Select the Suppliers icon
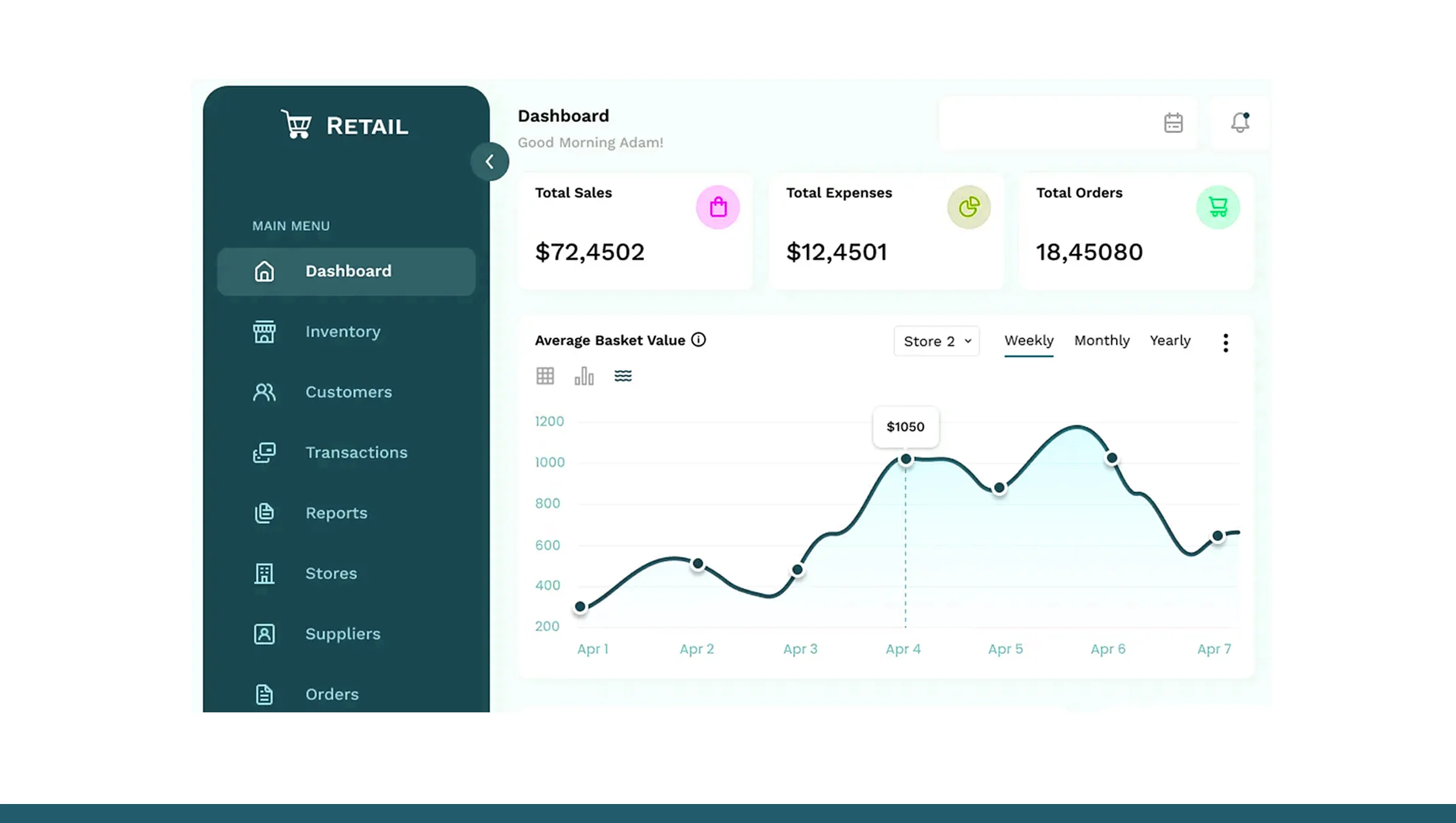 click(264, 633)
